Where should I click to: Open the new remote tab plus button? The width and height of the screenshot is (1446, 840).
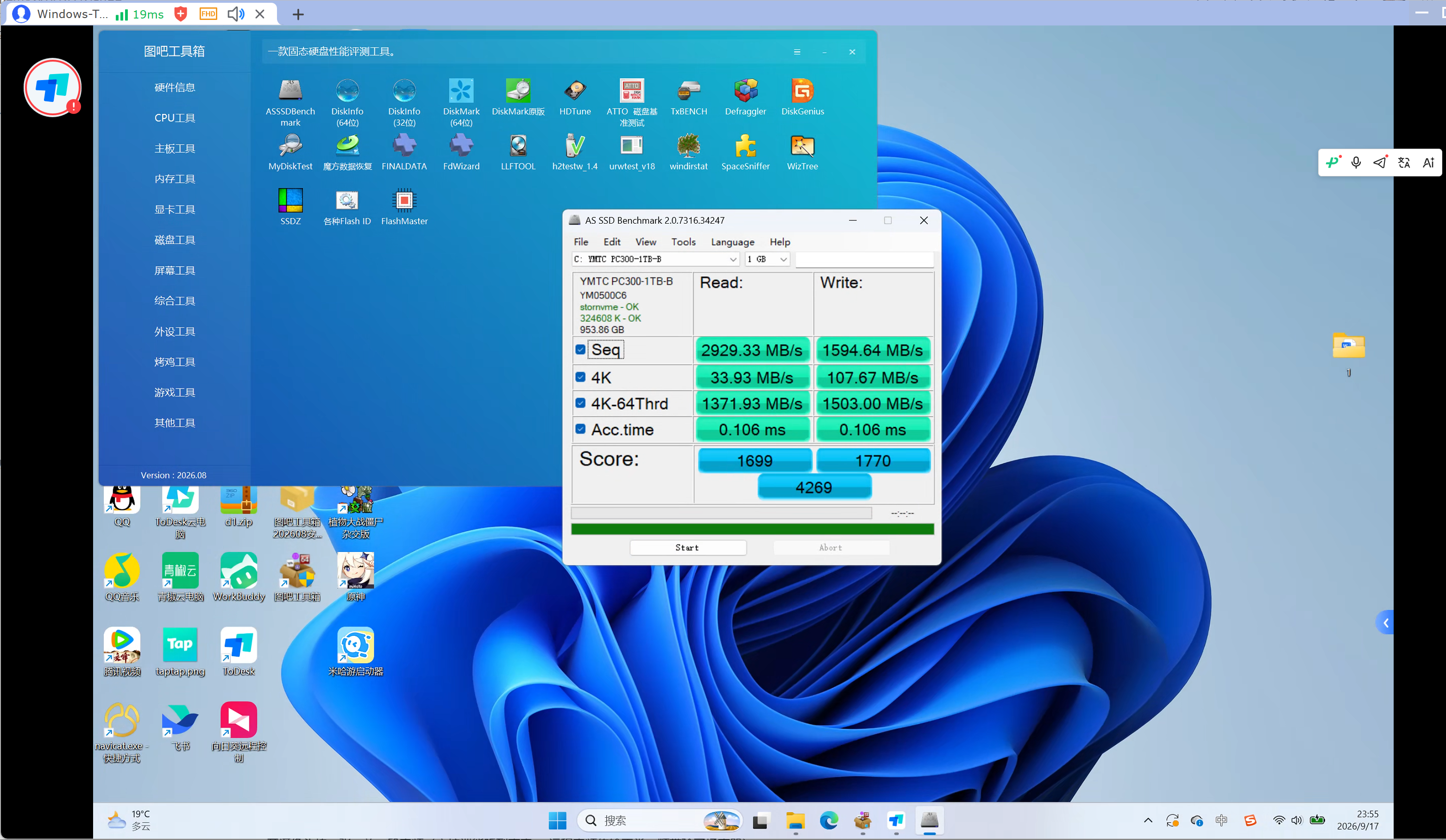tap(298, 14)
